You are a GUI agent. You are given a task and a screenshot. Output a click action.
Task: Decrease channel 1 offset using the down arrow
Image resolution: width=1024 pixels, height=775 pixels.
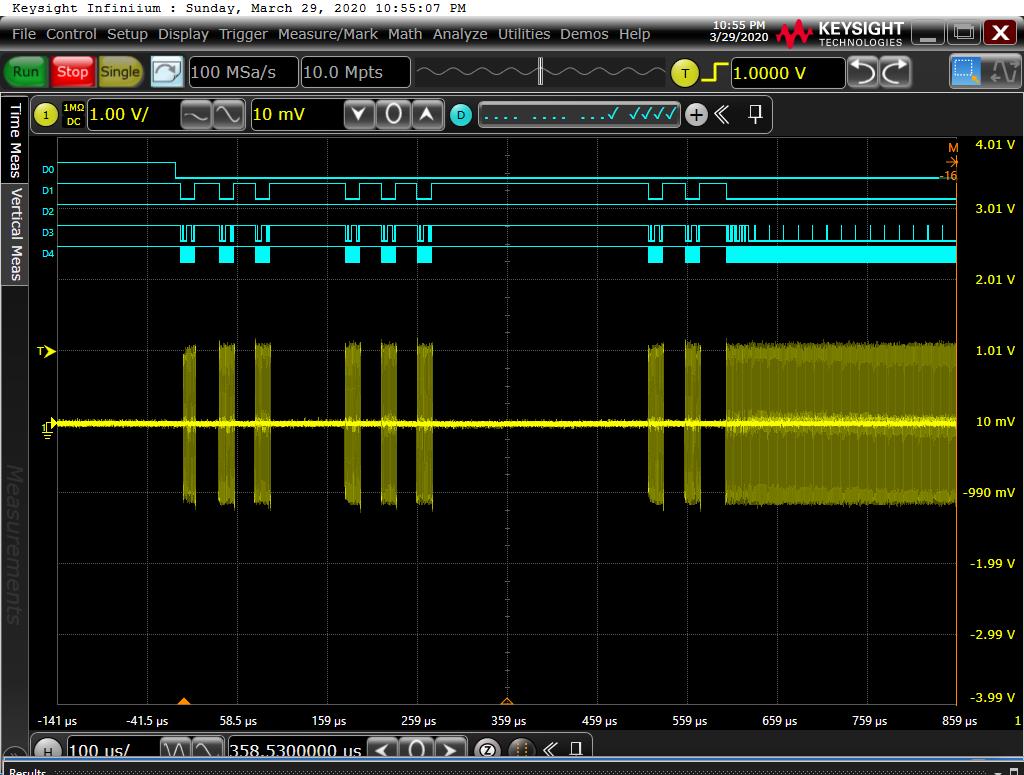pyautogui.click(x=360, y=115)
